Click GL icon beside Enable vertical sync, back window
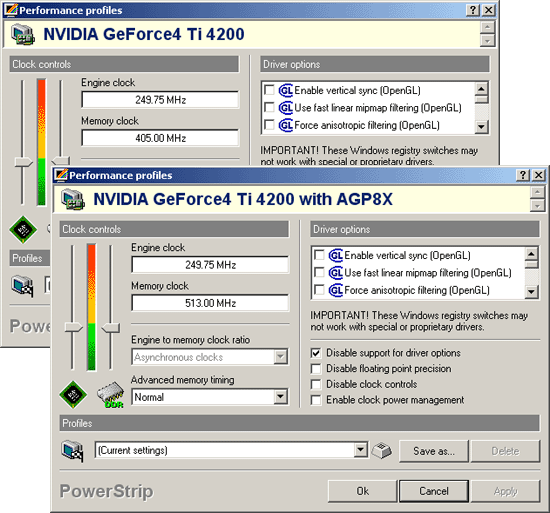550x513 pixels. 286,90
